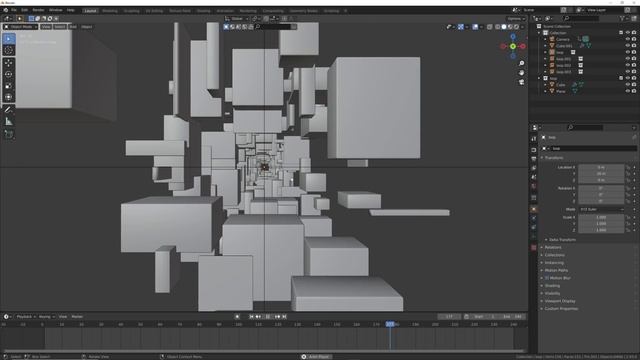The image size is (640, 360).
Task: Select the Move tool
Action: click(x=9, y=63)
